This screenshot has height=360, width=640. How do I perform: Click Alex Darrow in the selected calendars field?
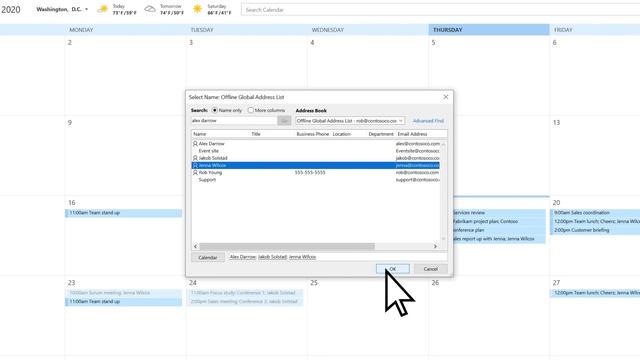point(242,257)
